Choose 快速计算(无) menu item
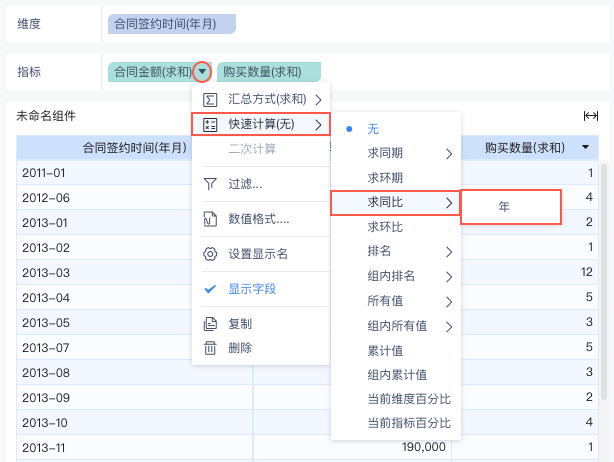This screenshot has width=614, height=462. [x=261, y=125]
